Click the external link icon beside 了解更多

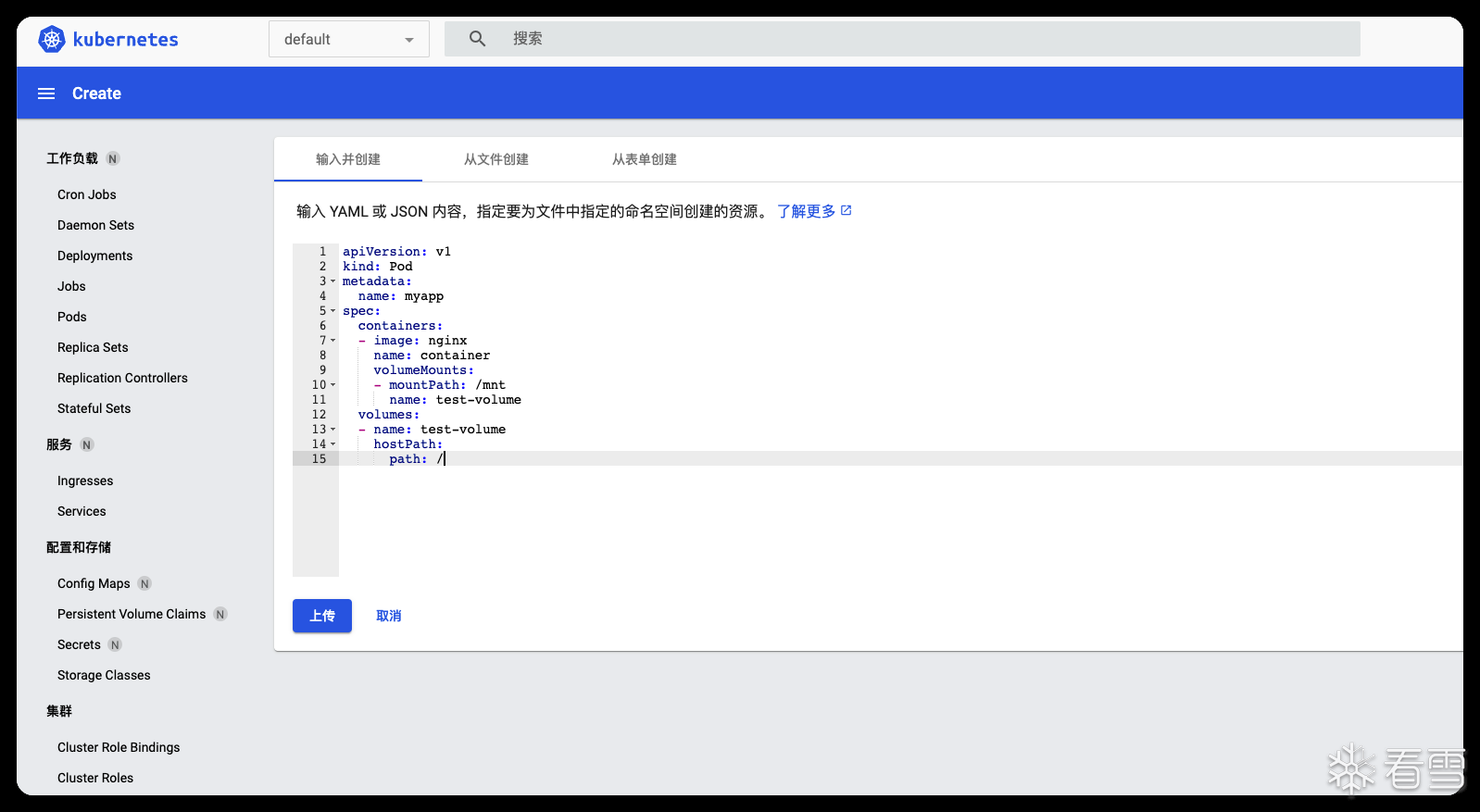coord(846,211)
